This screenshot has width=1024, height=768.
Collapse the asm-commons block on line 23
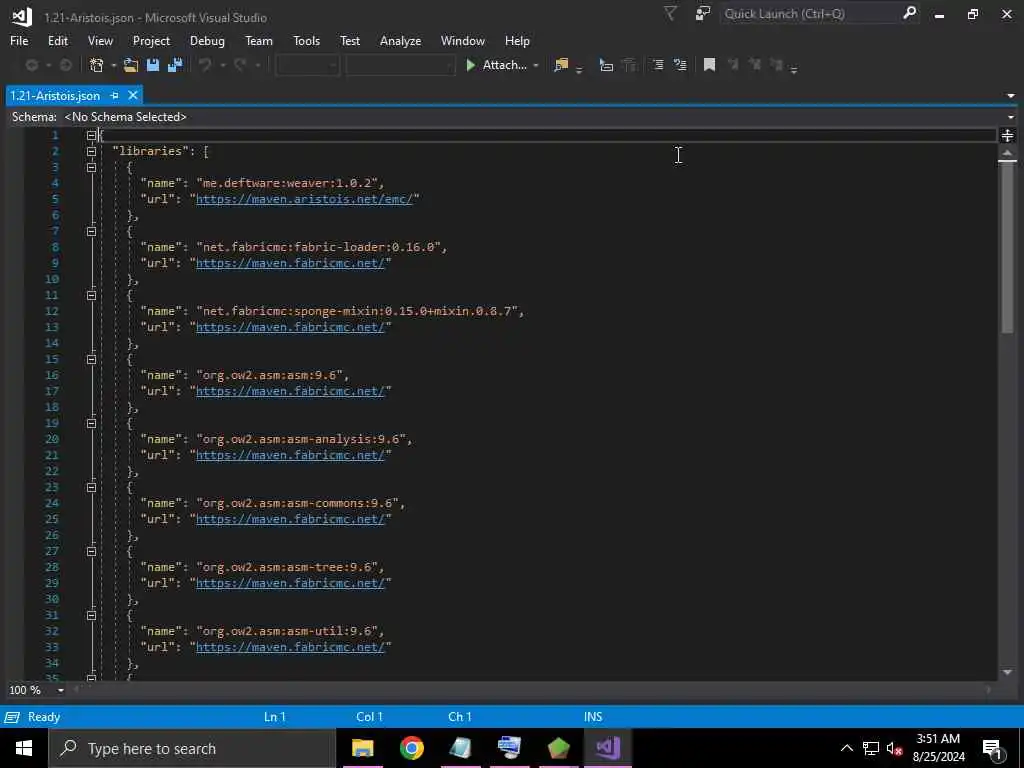(x=91, y=487)
